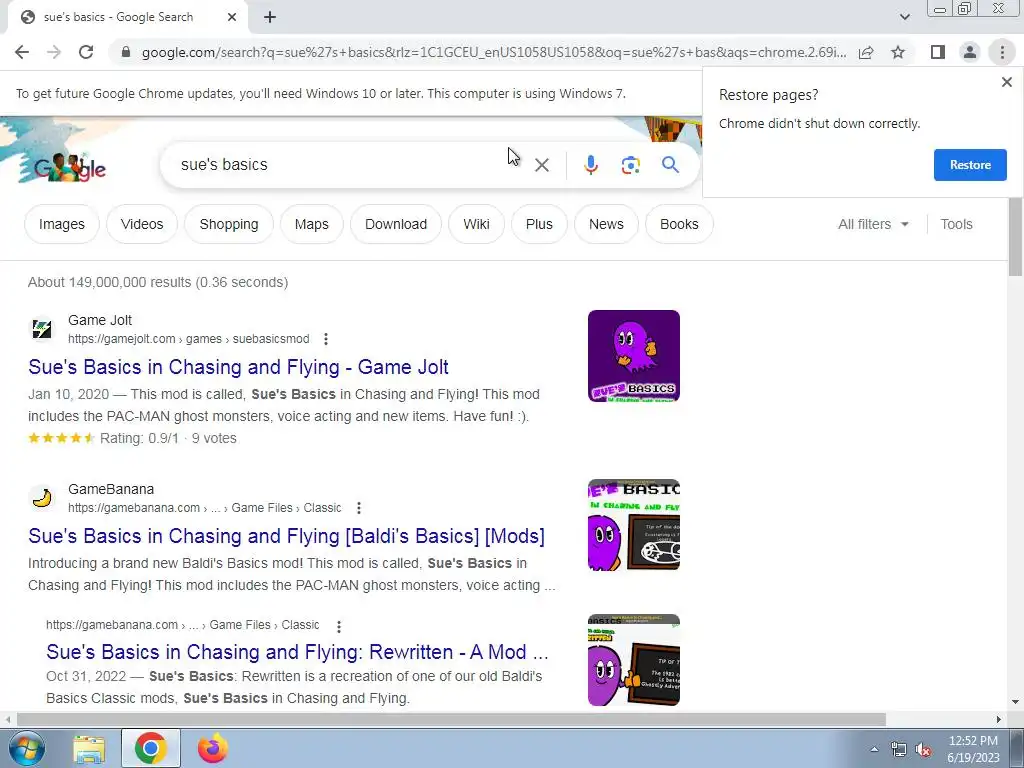Open more options for GameBanana result
This screenshot has width=1024, height=768.
coord(358,508)
